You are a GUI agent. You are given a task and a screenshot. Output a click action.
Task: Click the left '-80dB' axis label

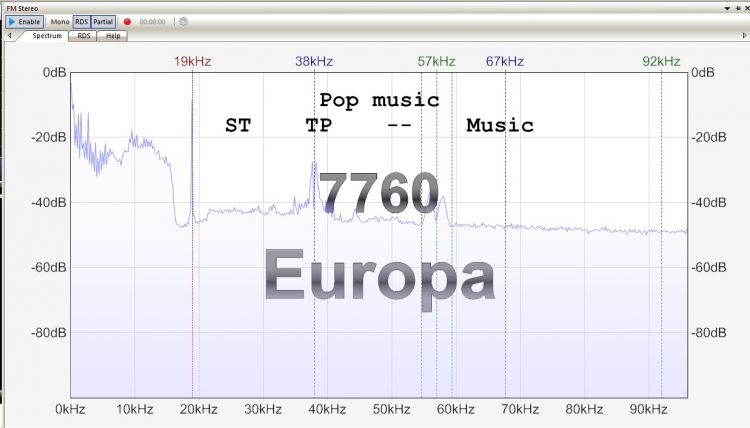tap(49, 332)
